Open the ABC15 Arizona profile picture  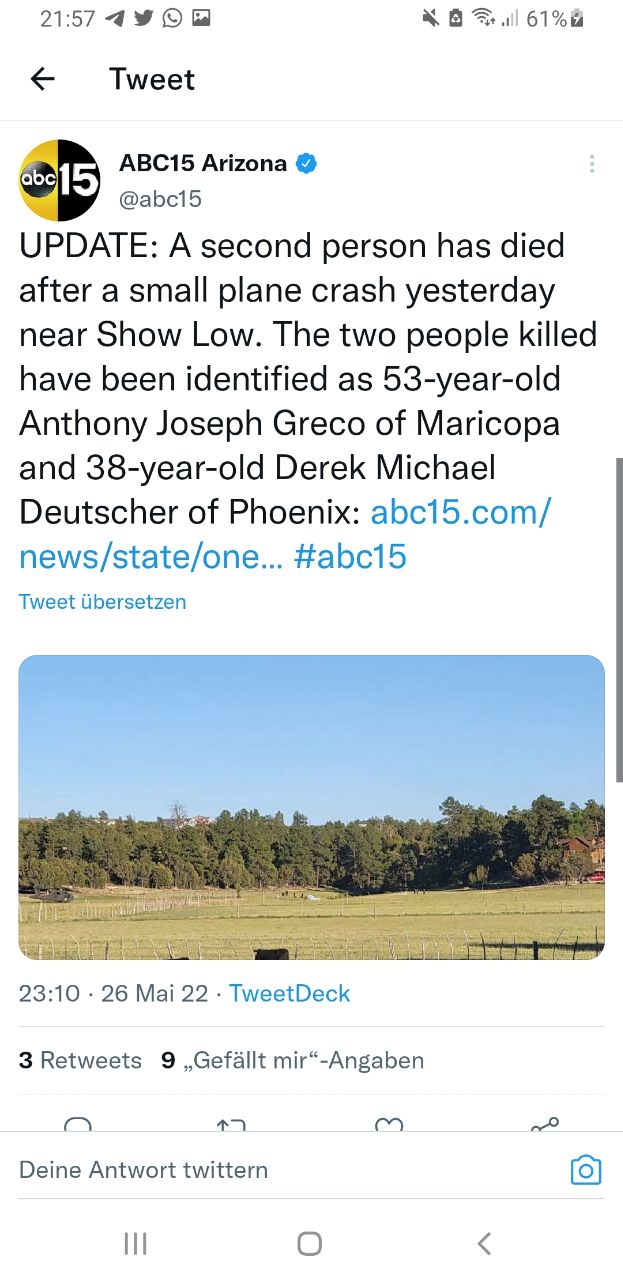60,180
